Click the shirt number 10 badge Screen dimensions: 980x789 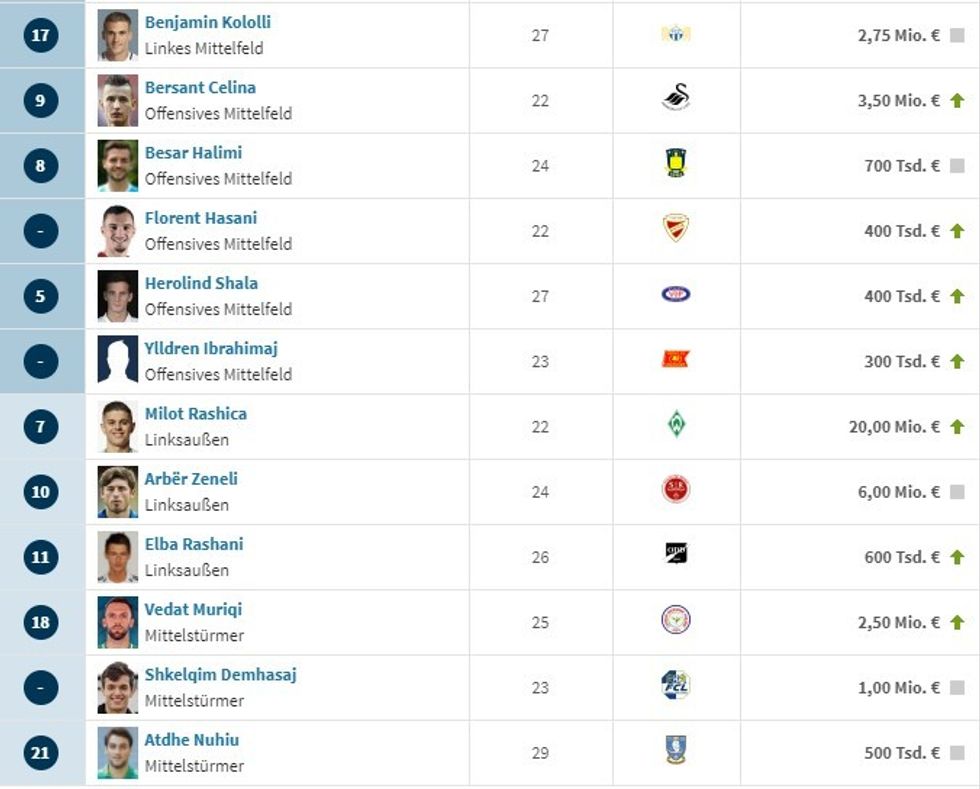[40, 492]
